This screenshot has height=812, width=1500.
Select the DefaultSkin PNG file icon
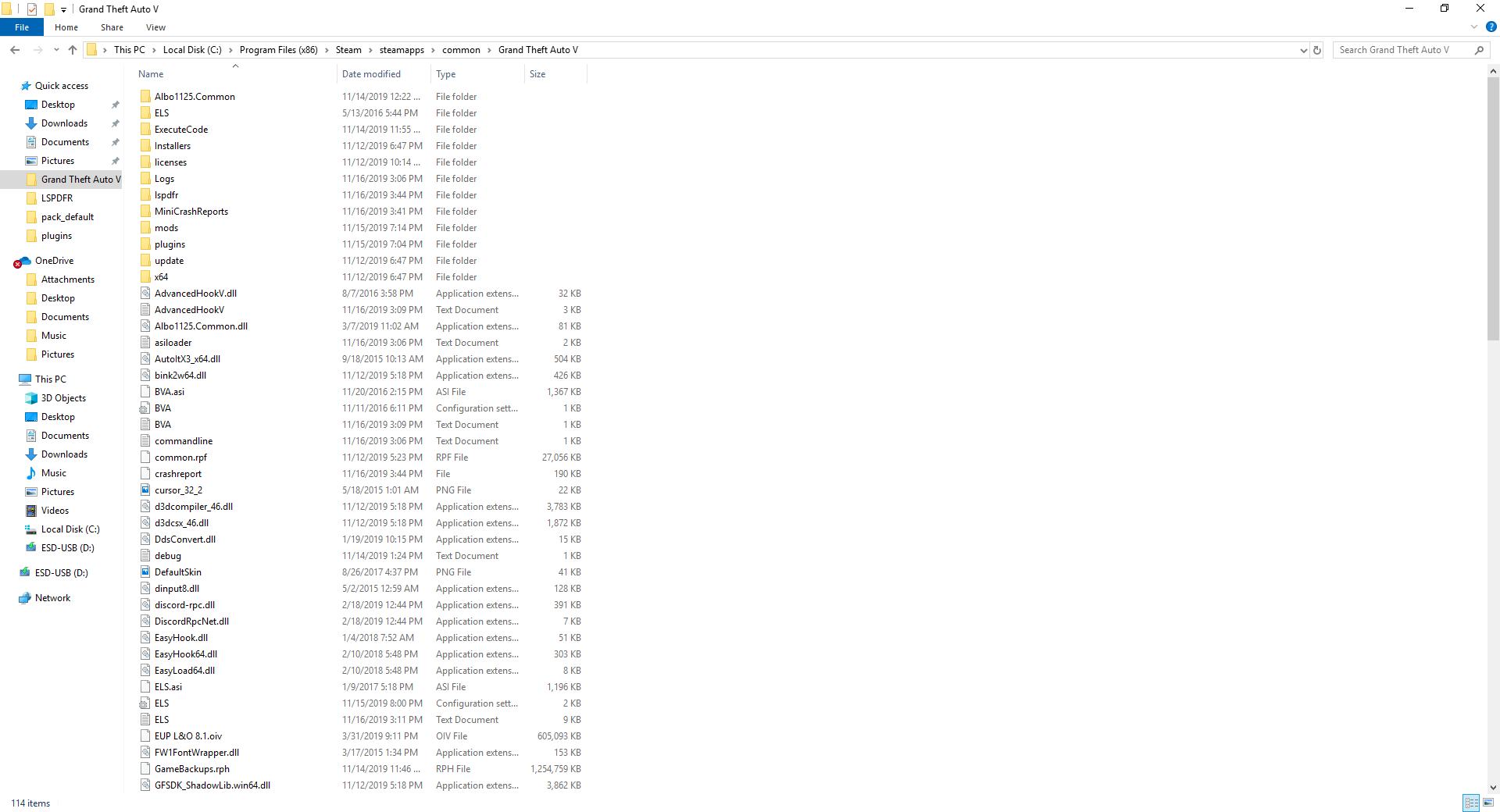coord(145,572)
